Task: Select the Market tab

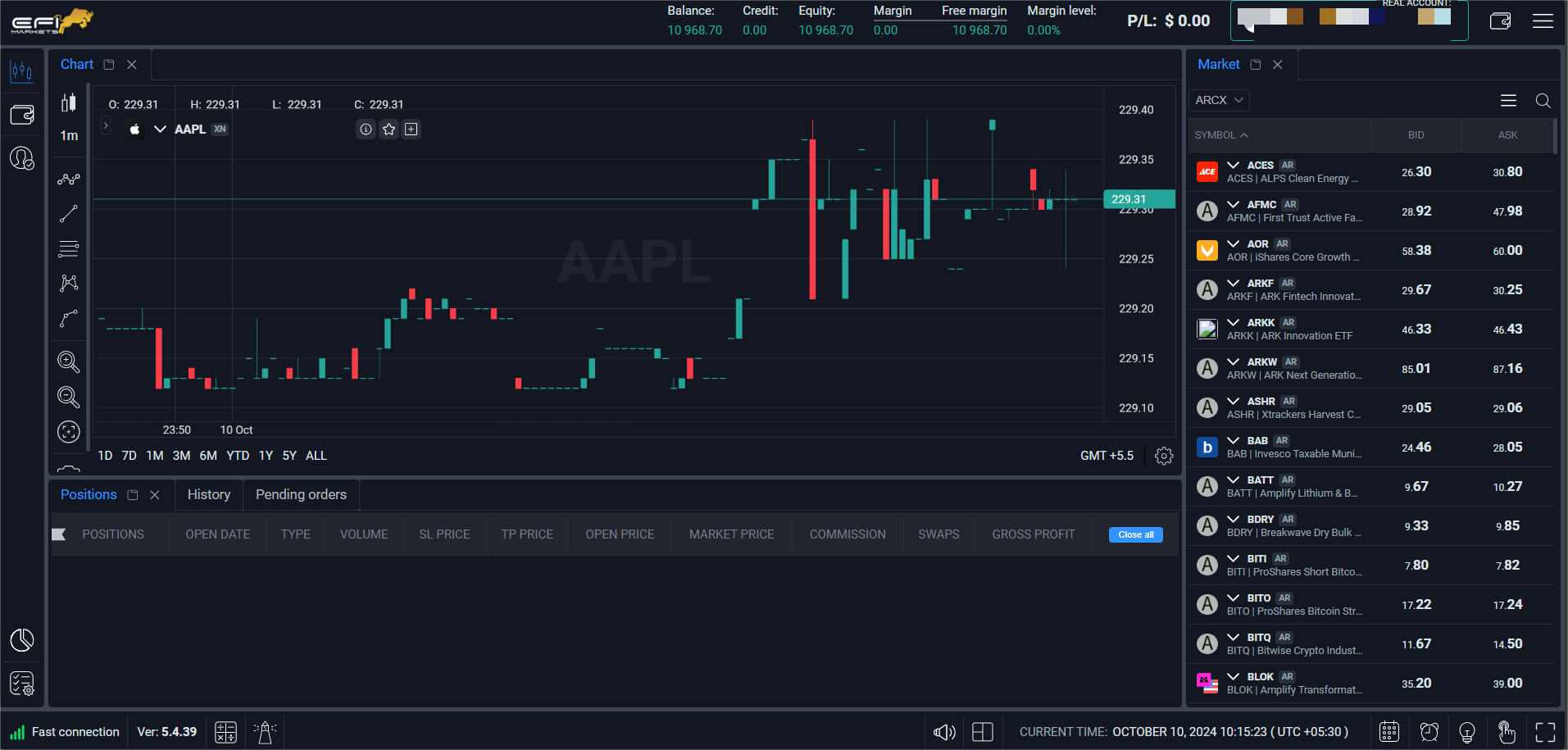Action: (1219, 64)
